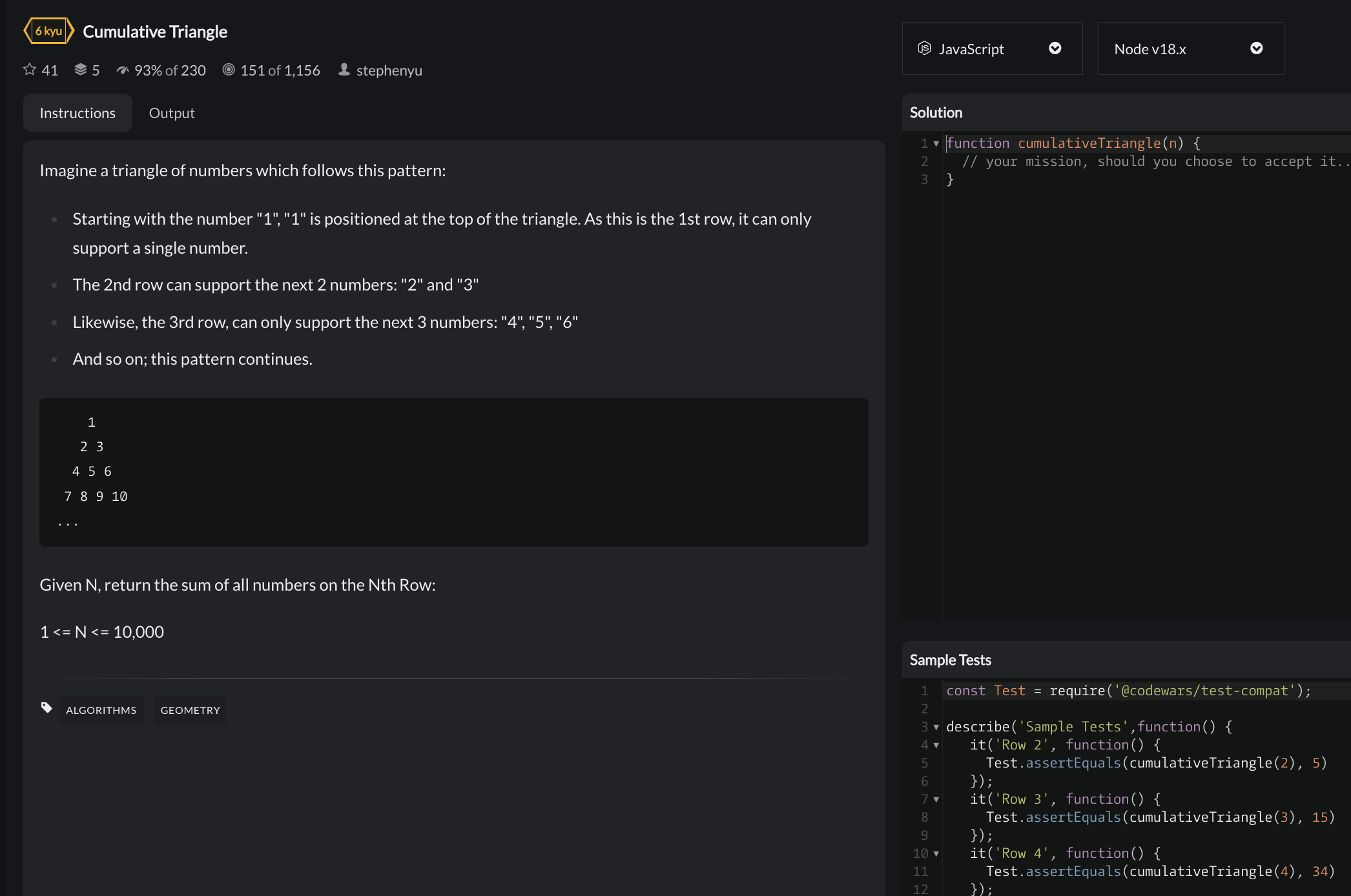Open author stephenyu's profile

click(x=389, y=70)
